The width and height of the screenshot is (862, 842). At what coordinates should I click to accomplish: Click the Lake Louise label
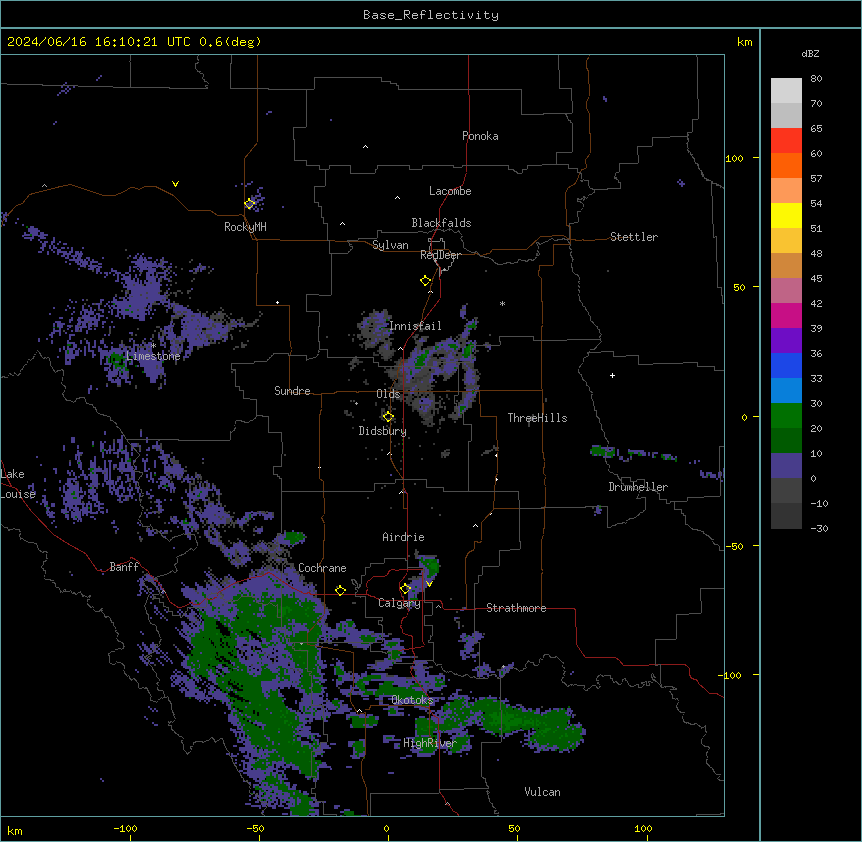(18, 484)
